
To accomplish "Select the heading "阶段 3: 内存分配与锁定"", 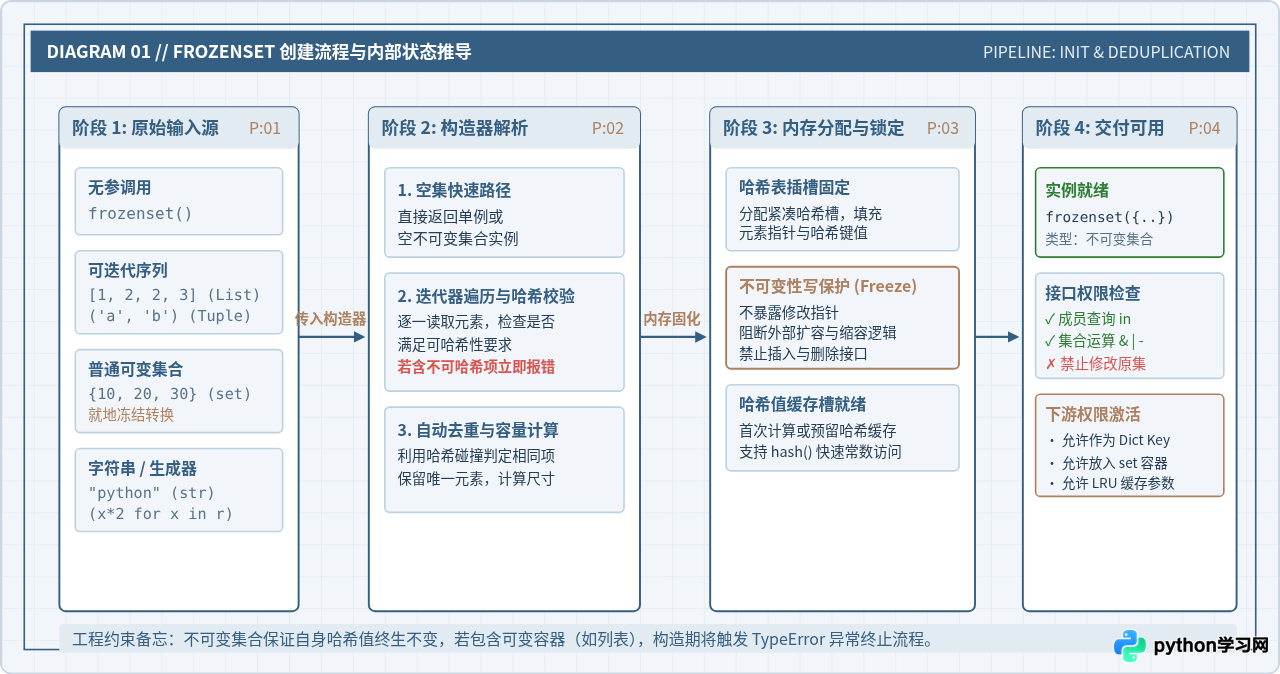I will (x=814, y=128).
